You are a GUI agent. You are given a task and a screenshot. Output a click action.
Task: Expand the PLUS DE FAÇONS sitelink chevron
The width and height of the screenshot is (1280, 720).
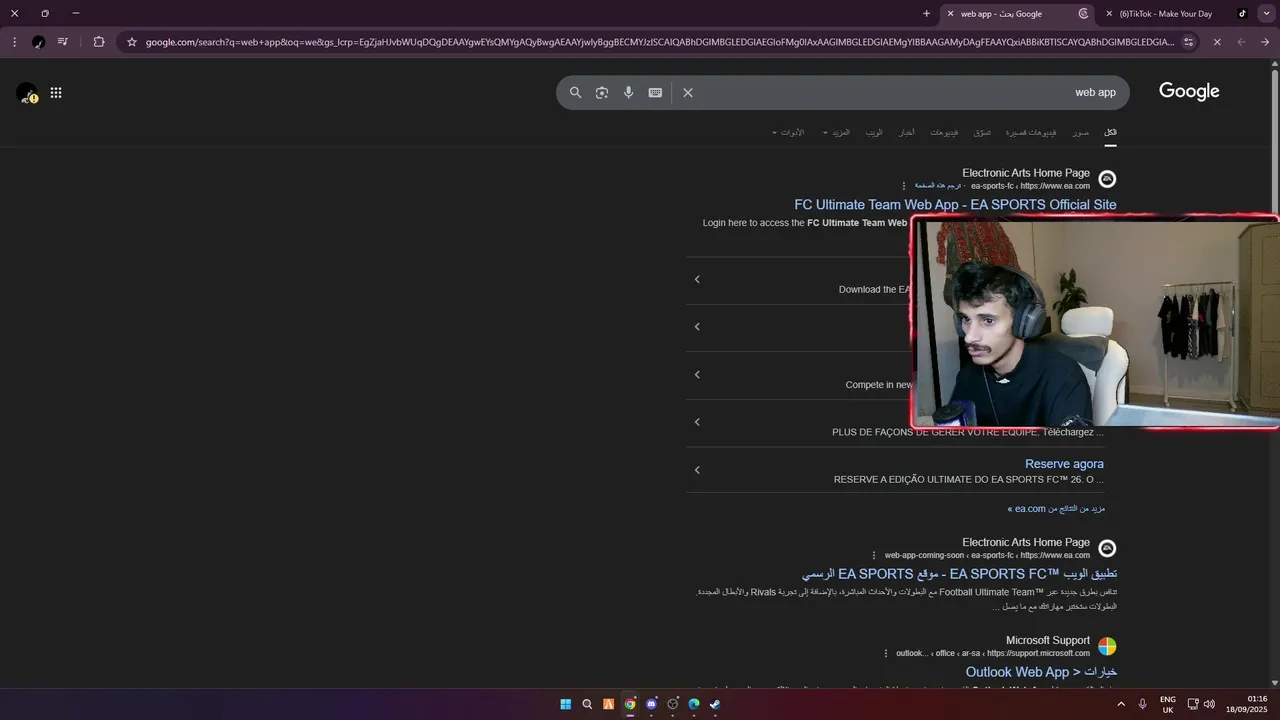(697, 422)
